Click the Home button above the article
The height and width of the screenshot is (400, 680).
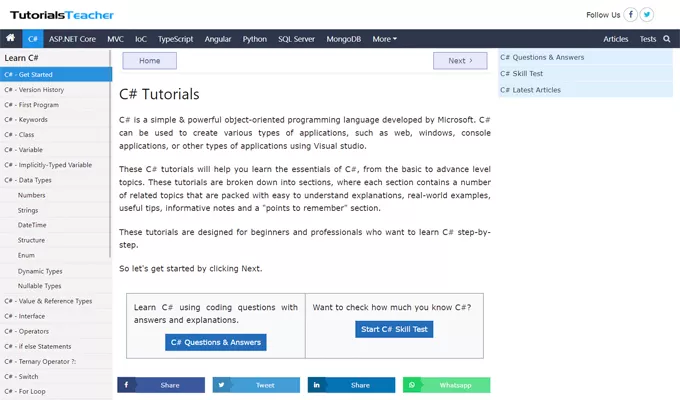tap(150, 61)
